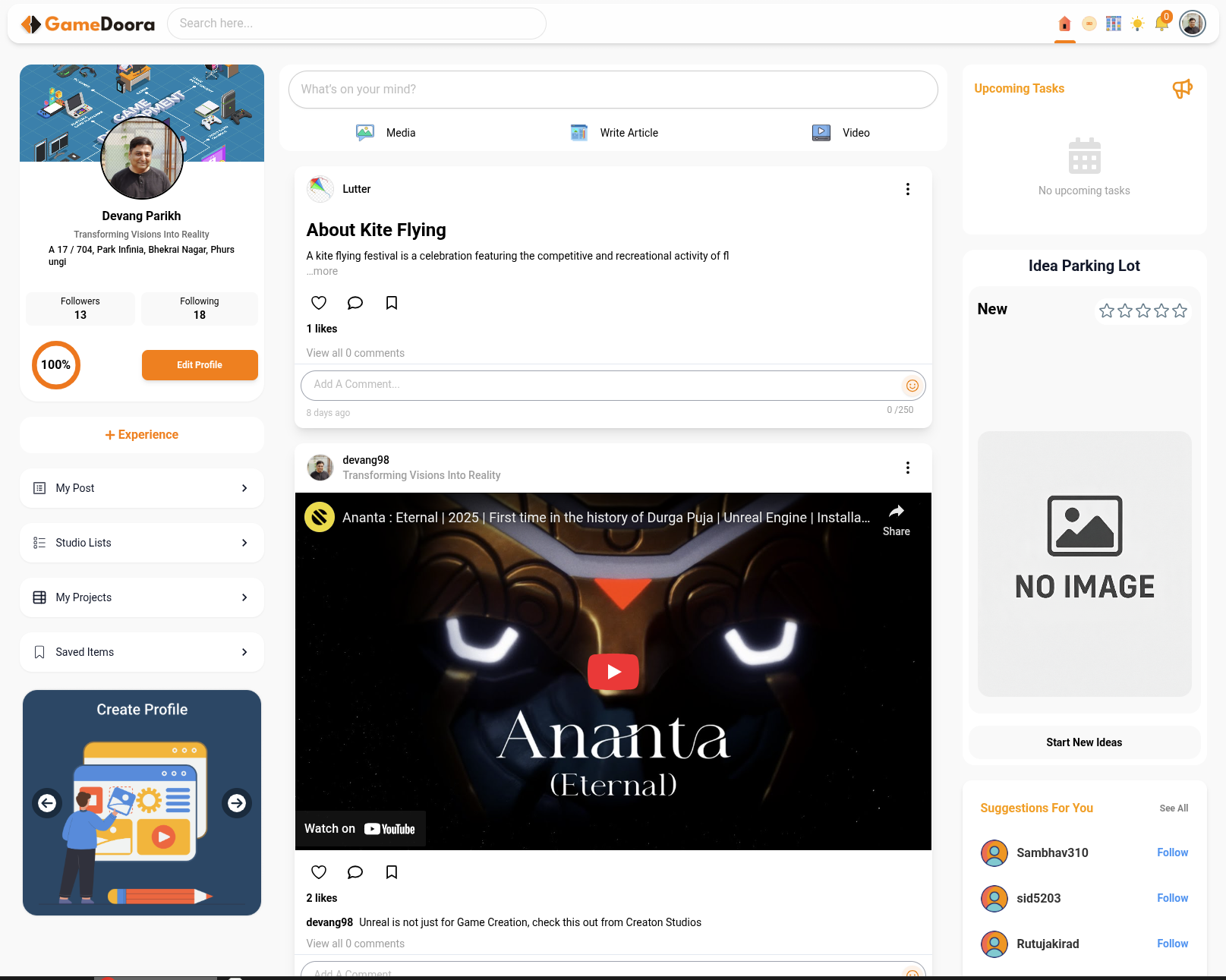The width and height of the screenshot is (1226, 980).
Task: Click Rutujakirad's avatar in suggestions
Action: click(x=994, y=944)
